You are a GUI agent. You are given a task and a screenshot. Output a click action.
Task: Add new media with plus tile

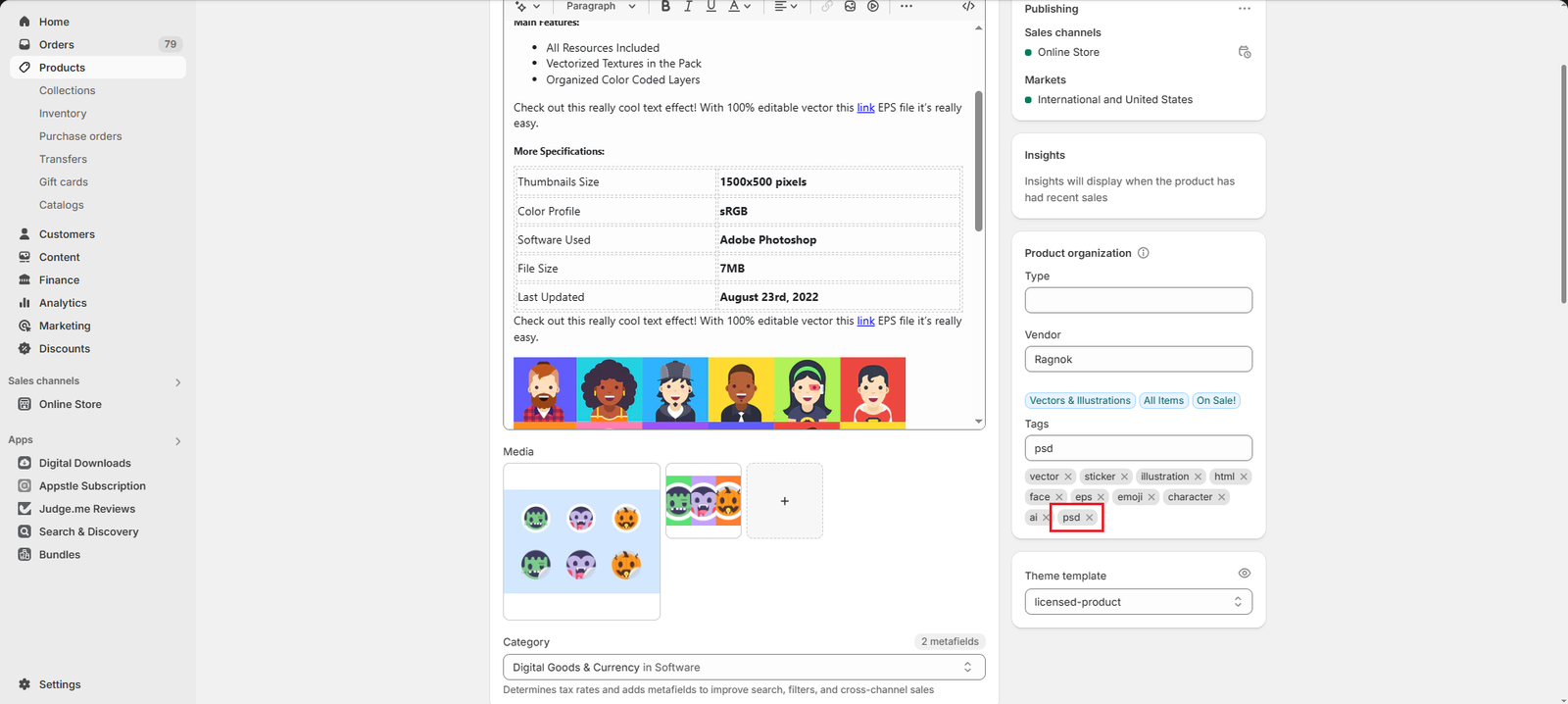784,501
